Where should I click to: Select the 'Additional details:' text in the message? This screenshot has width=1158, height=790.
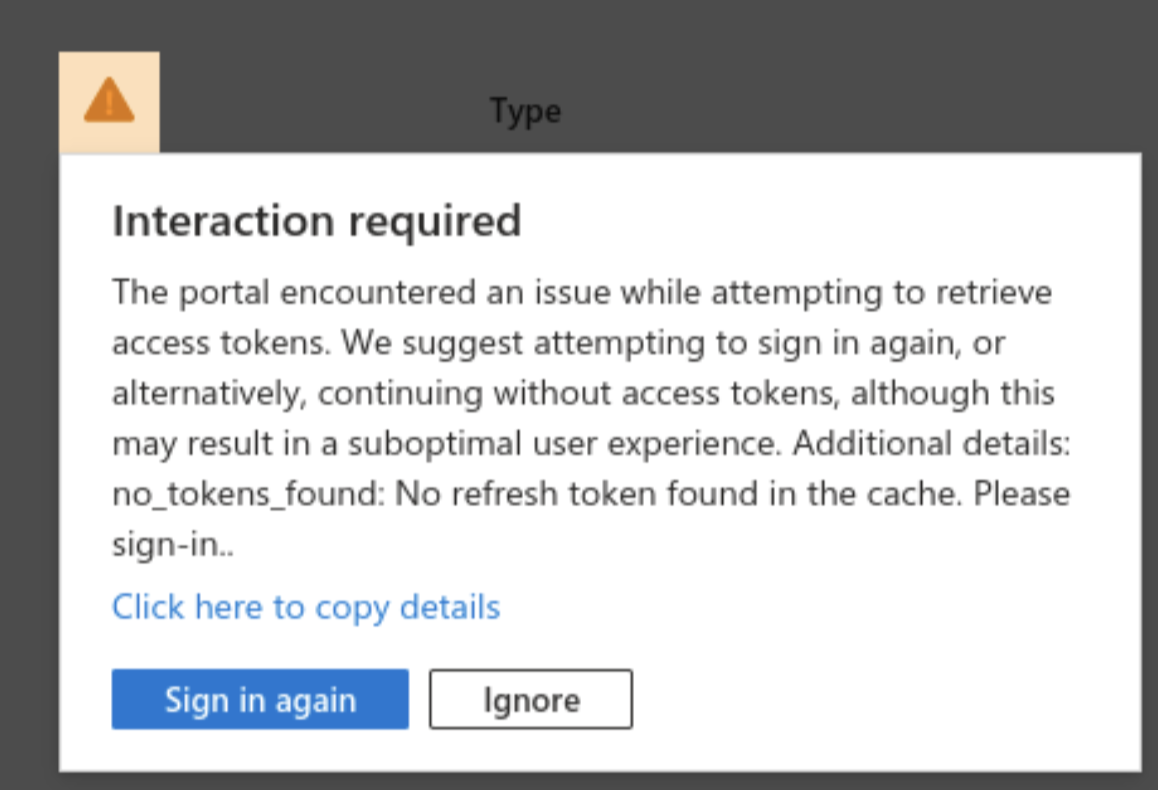[x=931, y=444]
